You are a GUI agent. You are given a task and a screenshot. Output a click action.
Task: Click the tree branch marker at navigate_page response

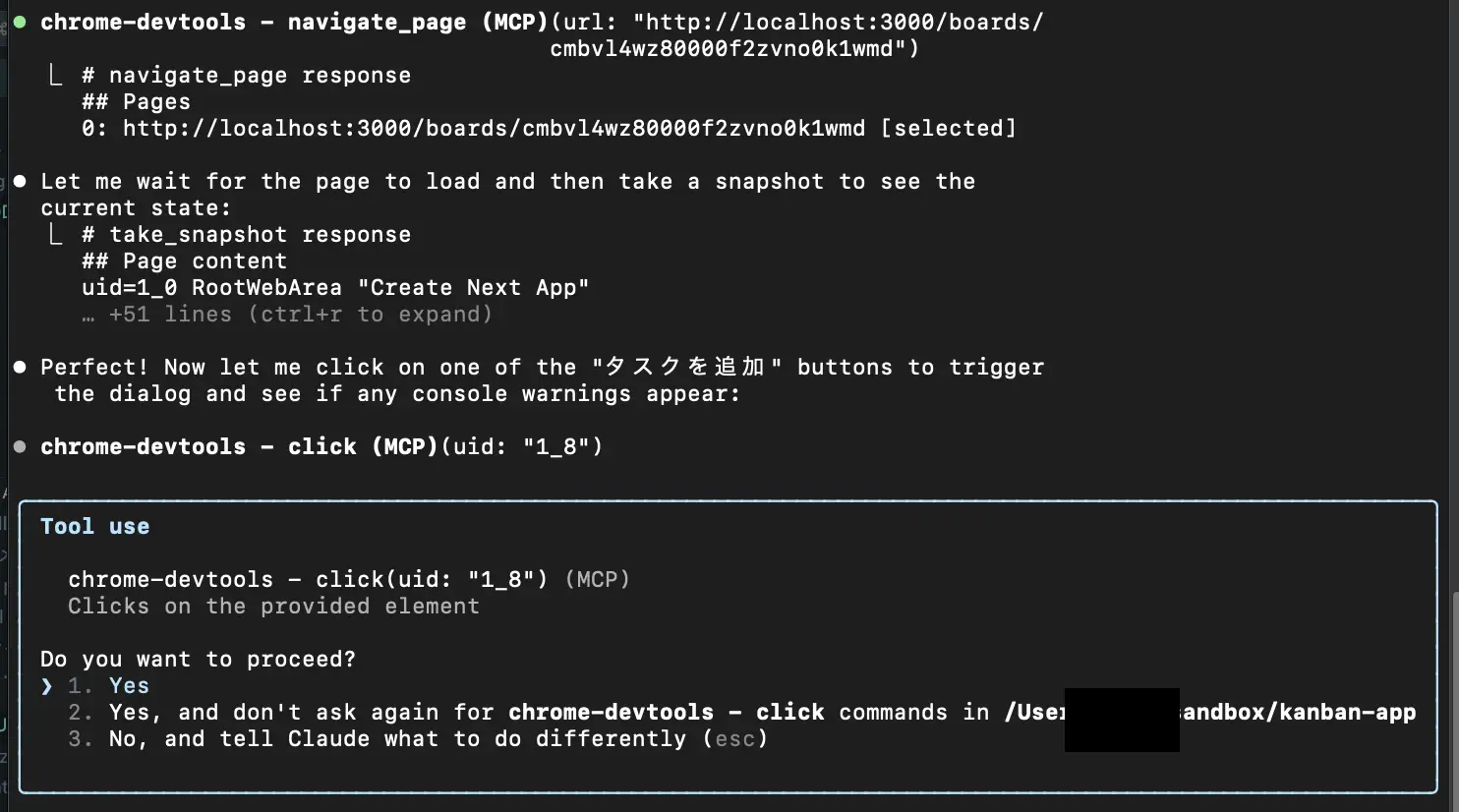pyautogui.click(x=55, y=75)
